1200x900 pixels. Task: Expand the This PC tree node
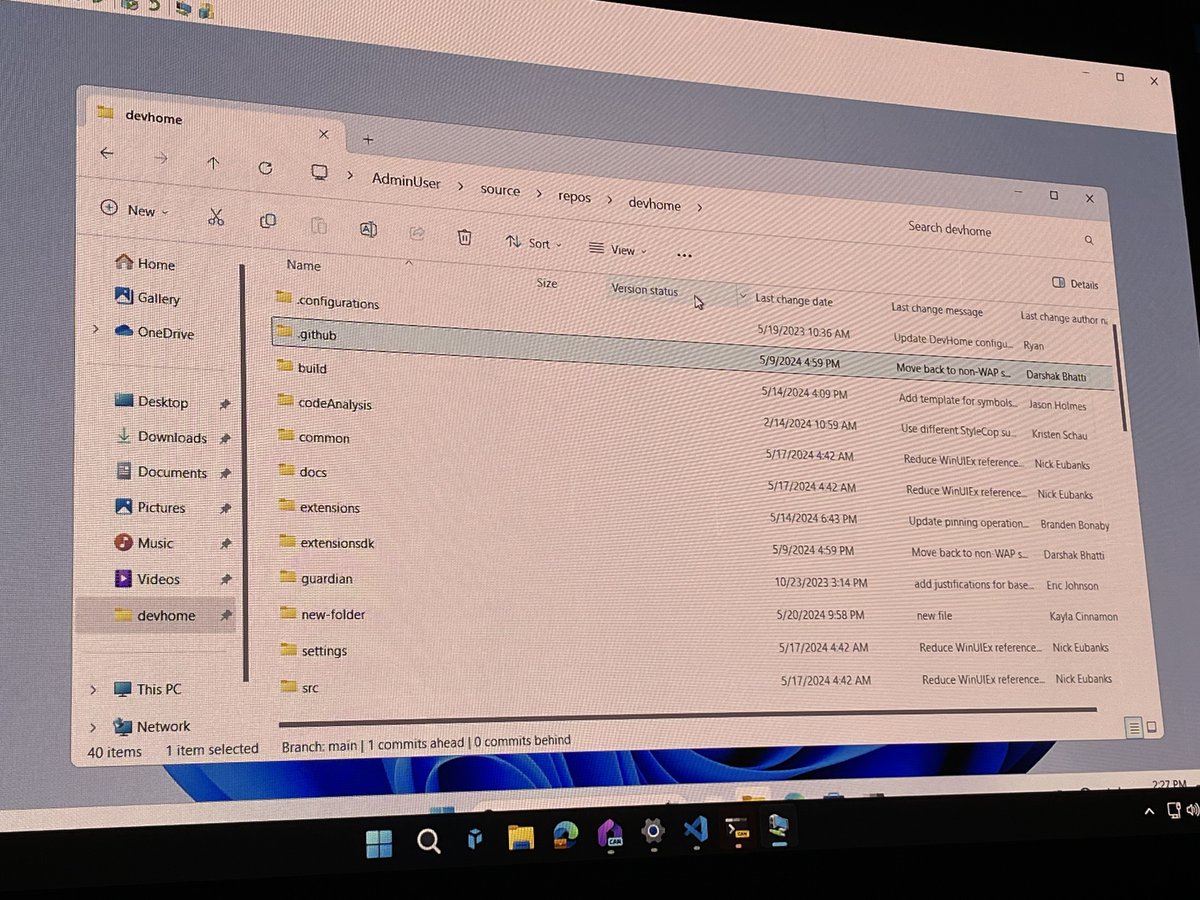[x=93, y=689]
